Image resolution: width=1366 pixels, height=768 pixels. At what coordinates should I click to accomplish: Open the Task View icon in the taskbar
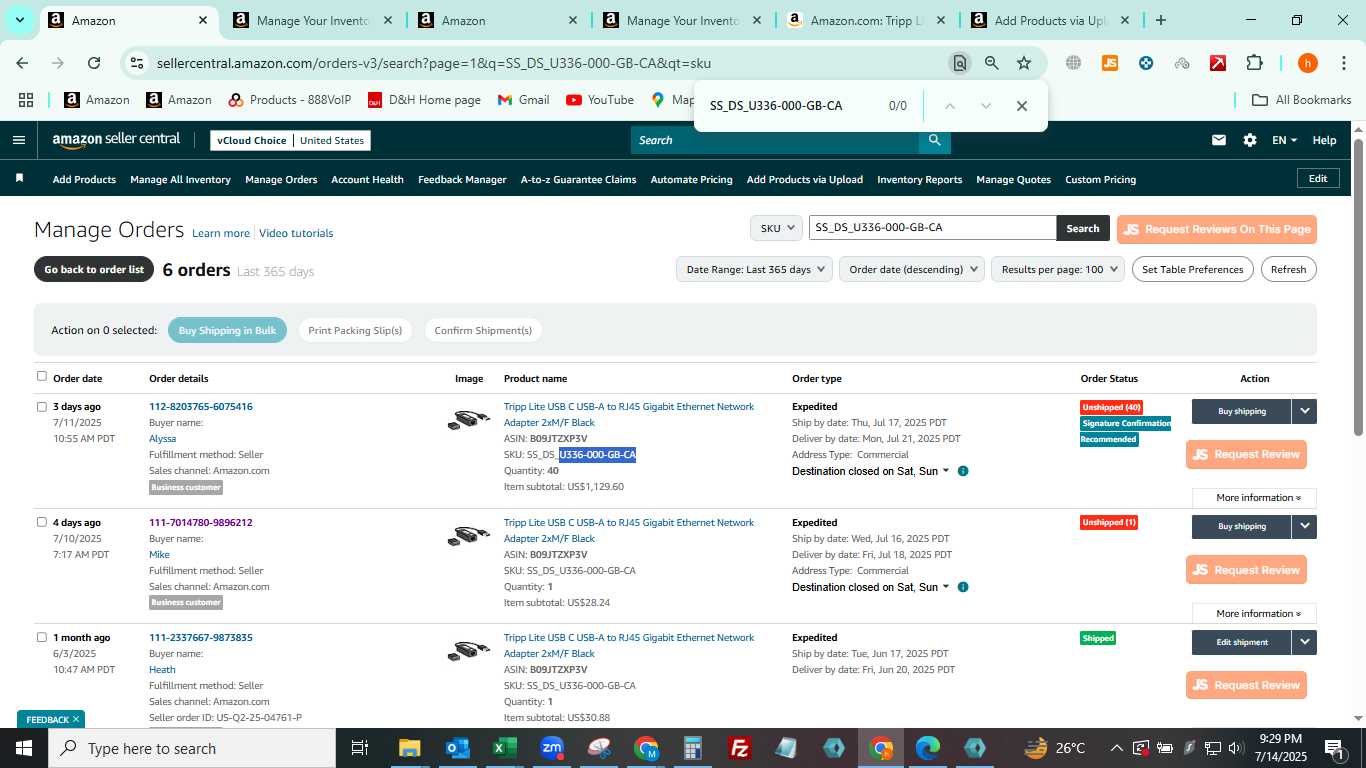[x=360, y=748]
